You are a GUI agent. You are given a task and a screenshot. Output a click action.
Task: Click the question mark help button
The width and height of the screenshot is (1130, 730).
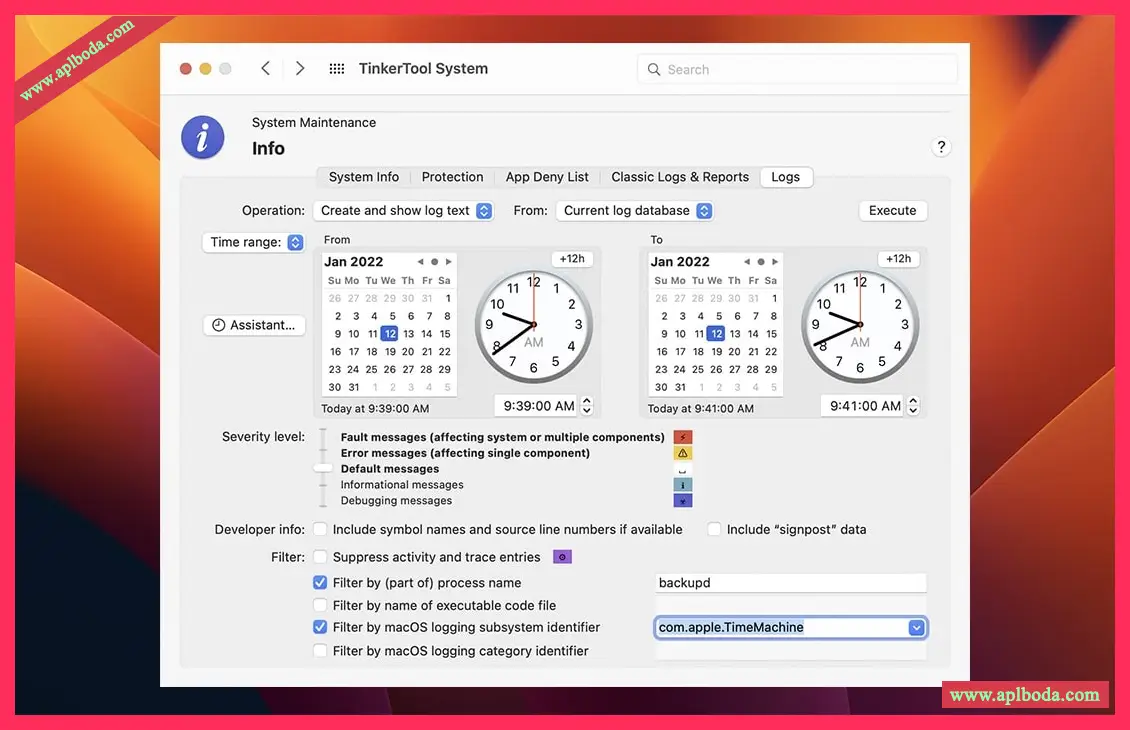(x=940, y=147)
